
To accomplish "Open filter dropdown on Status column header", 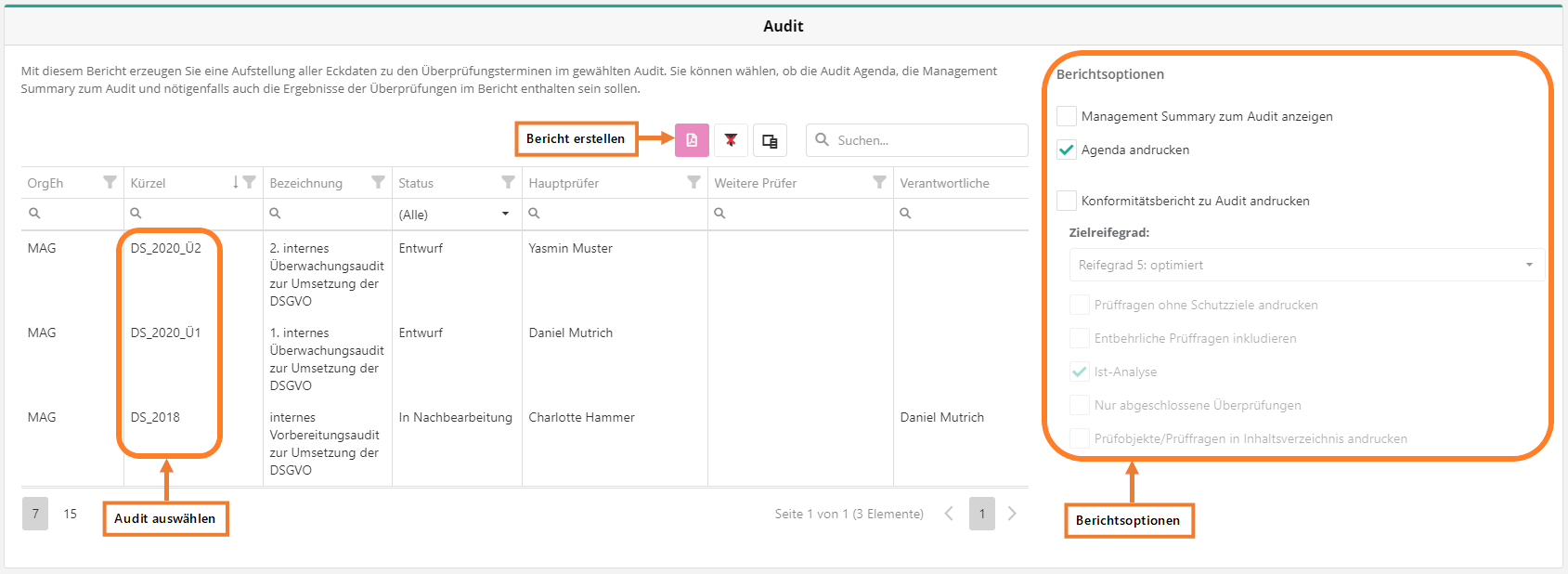I will (x=508, y=182).
